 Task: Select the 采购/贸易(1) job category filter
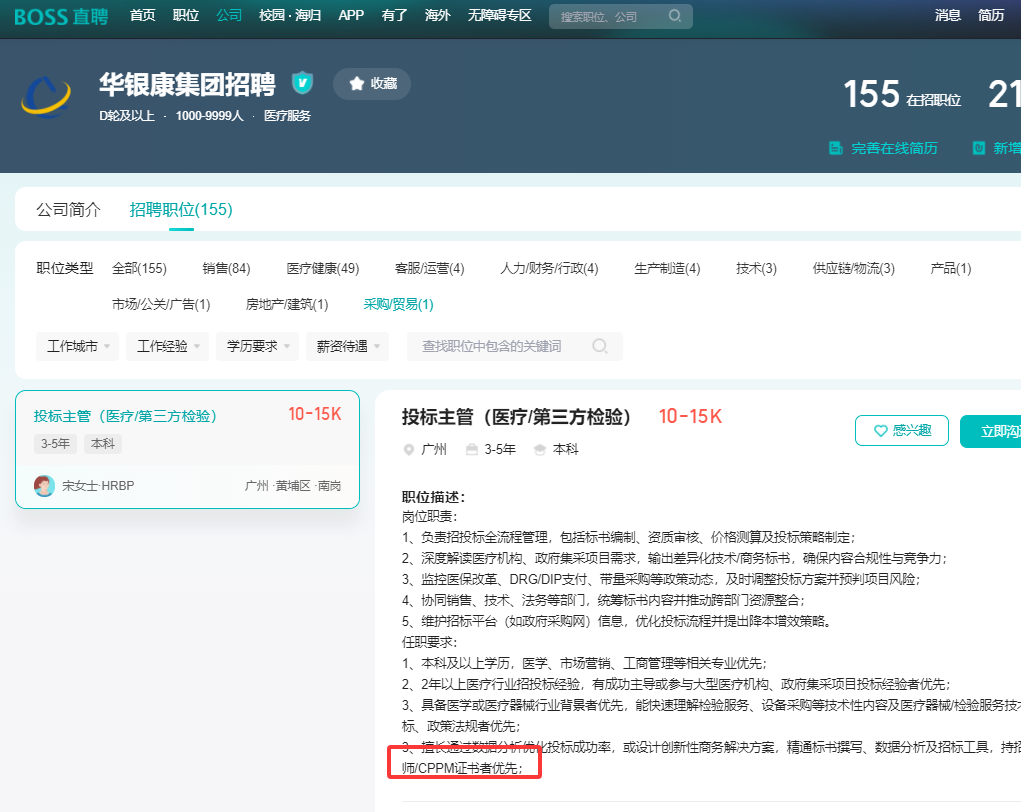coord(398,303)
